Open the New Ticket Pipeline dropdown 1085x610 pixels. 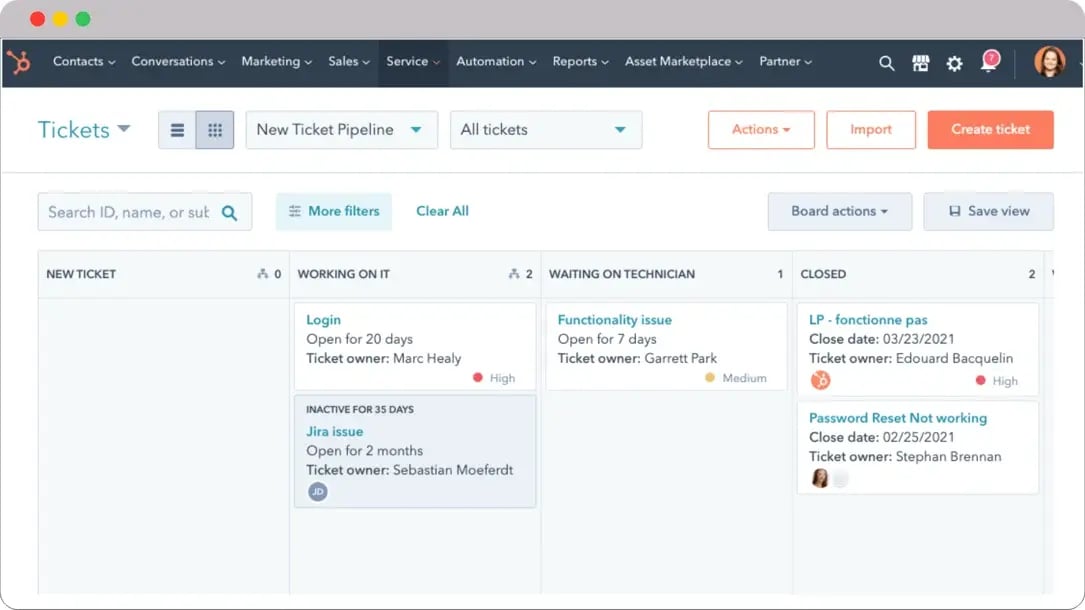(342, 130)
